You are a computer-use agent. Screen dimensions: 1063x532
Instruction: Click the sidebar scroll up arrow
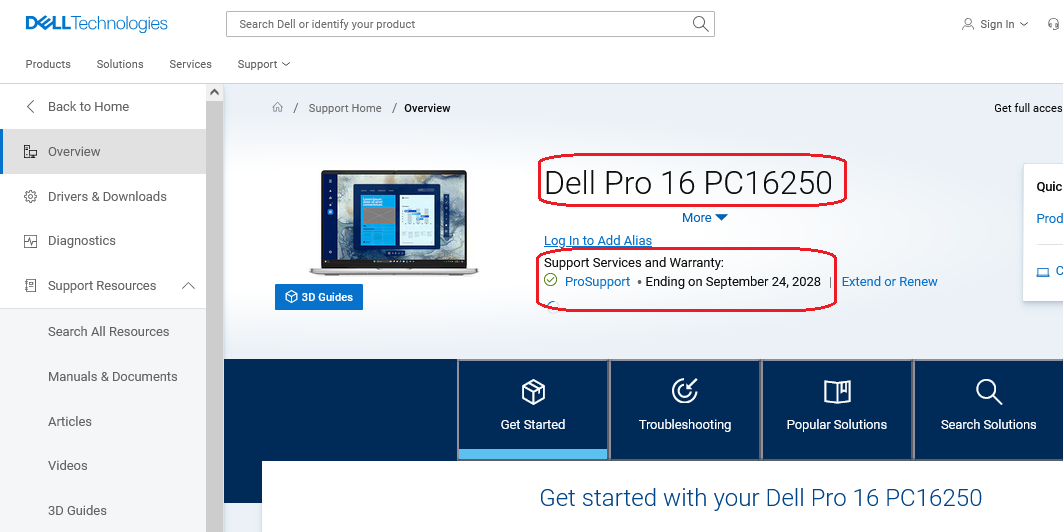214,92
